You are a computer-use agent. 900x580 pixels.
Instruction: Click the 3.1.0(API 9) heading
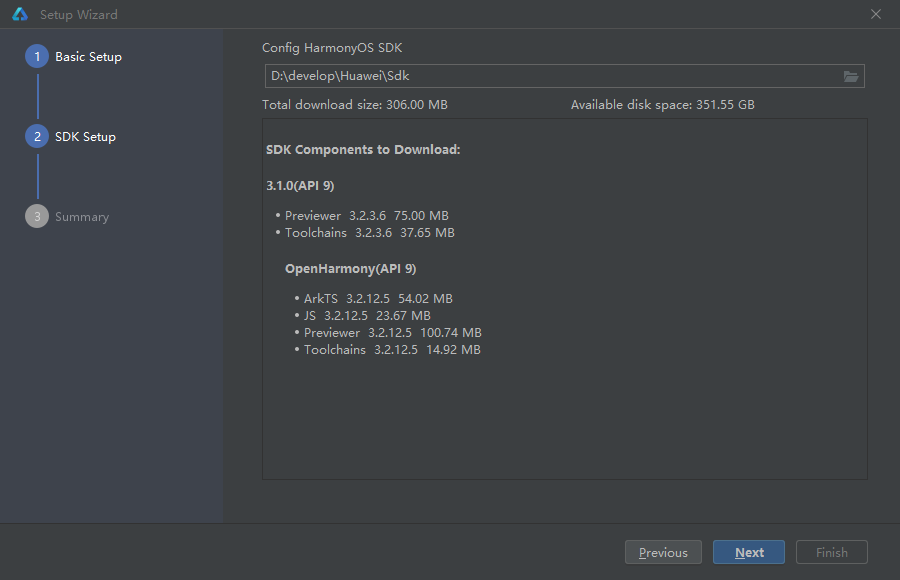(x=300, y=185)
